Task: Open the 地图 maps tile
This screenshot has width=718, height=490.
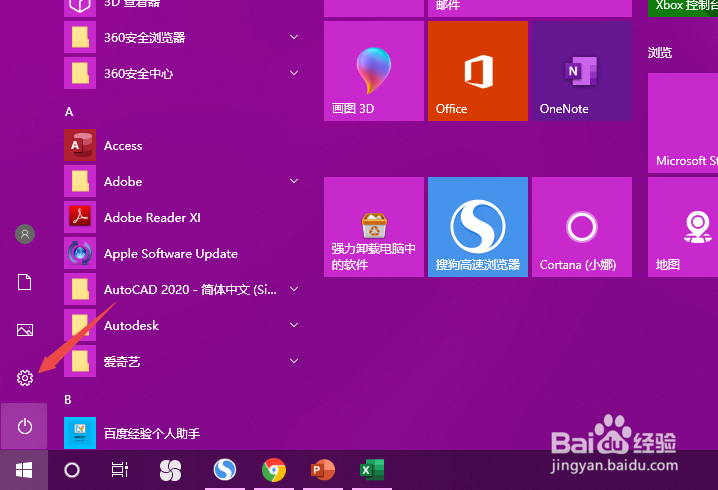Action: click(x=683, y=227)
